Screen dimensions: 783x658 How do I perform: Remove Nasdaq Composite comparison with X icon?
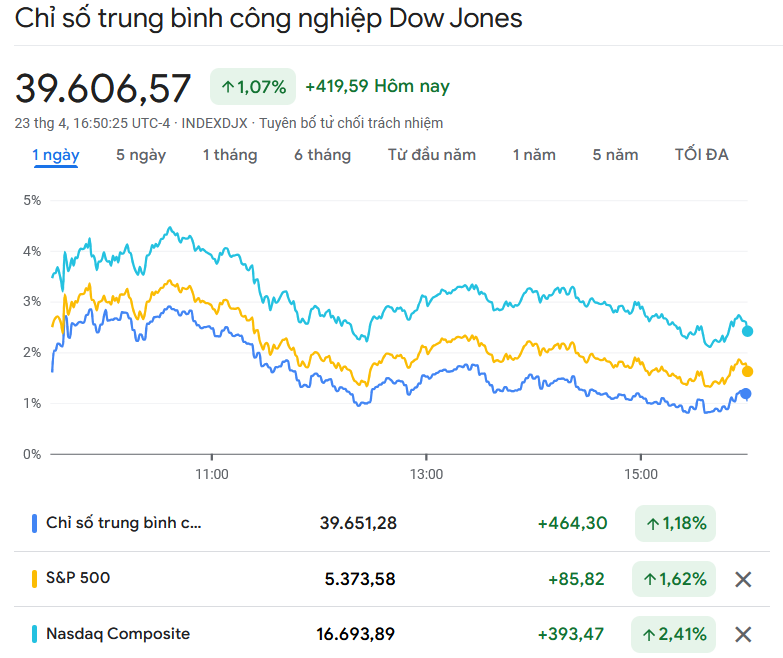(743, 634)
